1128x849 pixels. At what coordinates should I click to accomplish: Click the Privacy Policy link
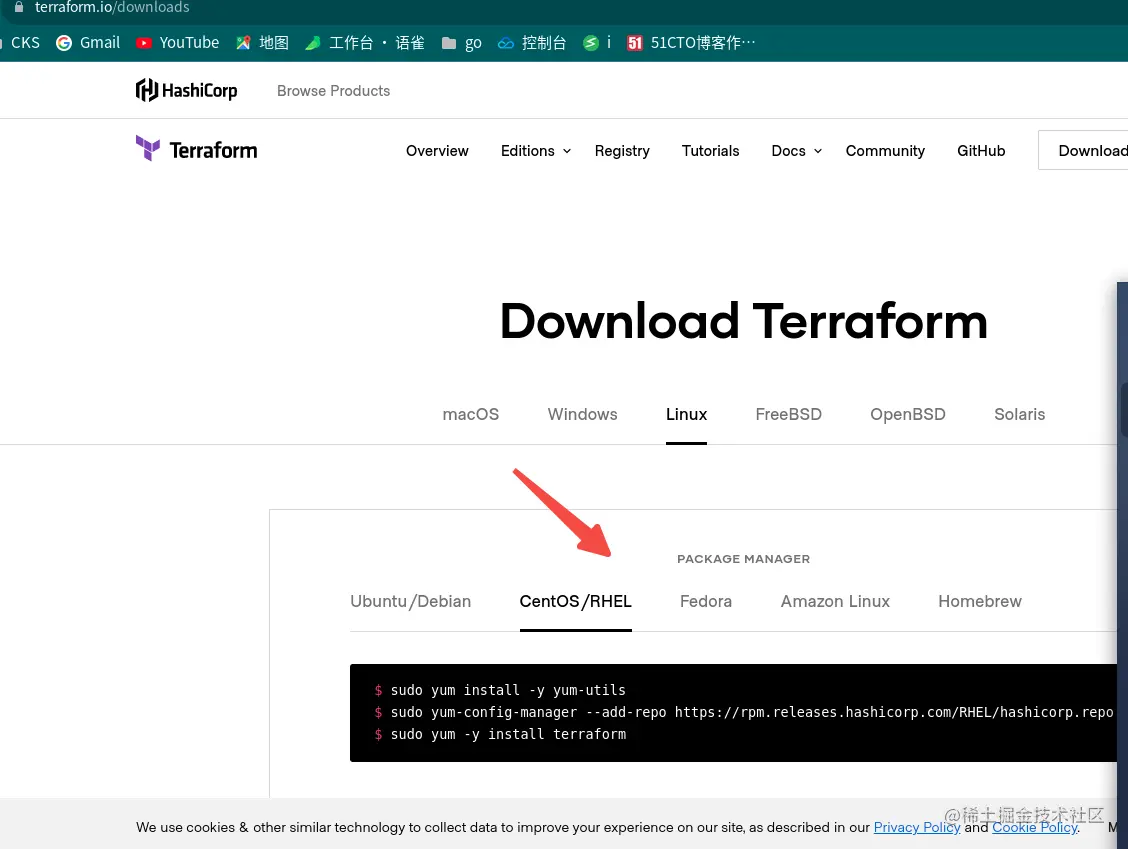(916, 827)
